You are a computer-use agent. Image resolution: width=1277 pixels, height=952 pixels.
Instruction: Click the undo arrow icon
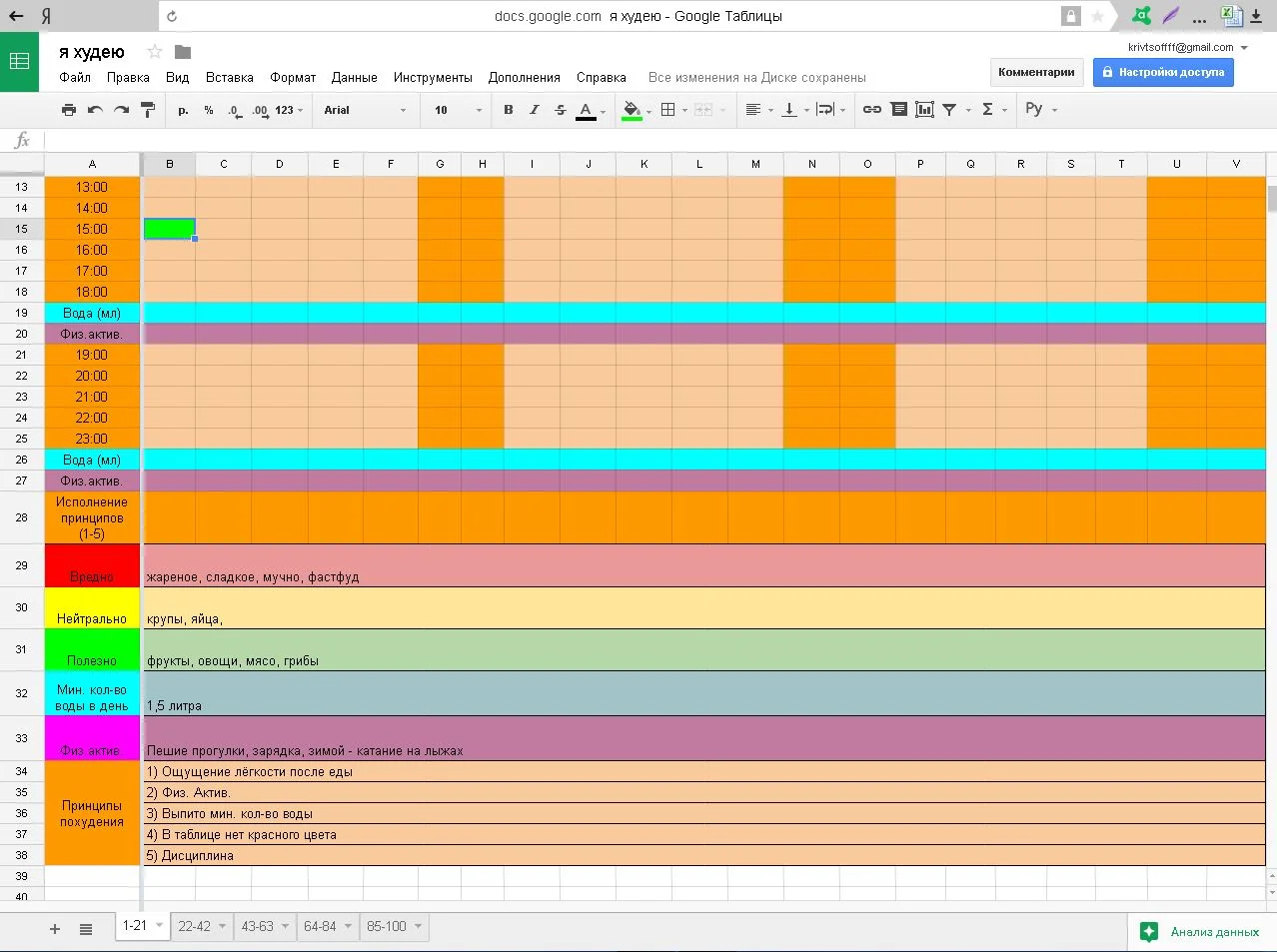click(x=95, y=110)
